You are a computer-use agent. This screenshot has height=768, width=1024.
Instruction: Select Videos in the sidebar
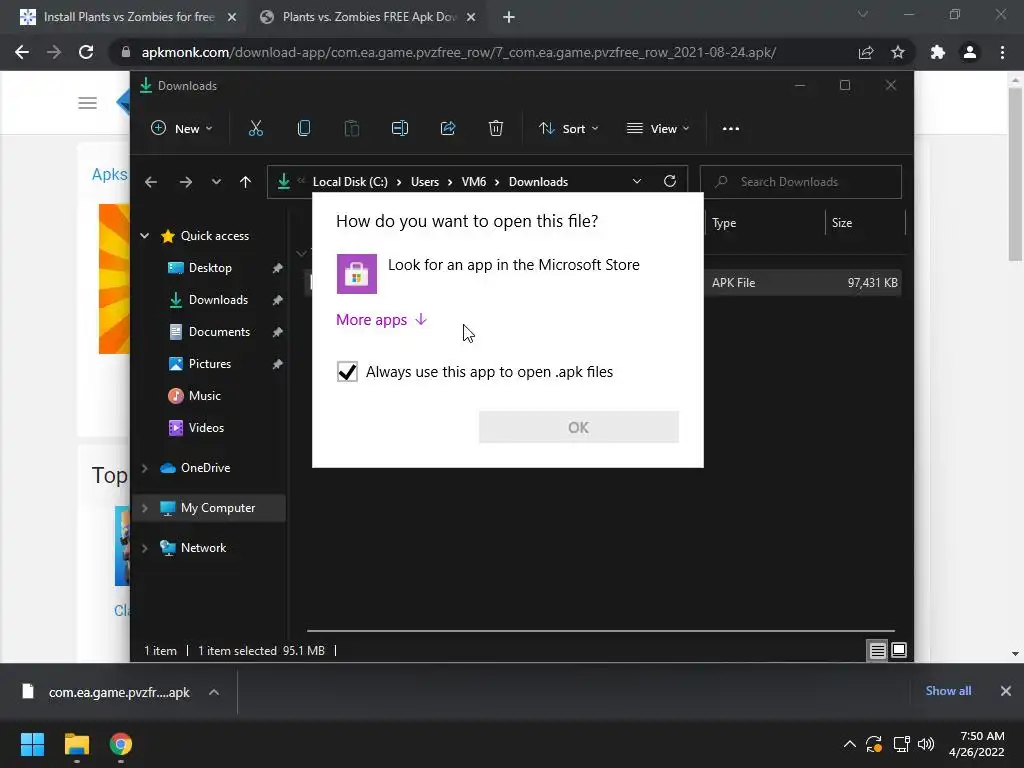(x=206, y=428)
